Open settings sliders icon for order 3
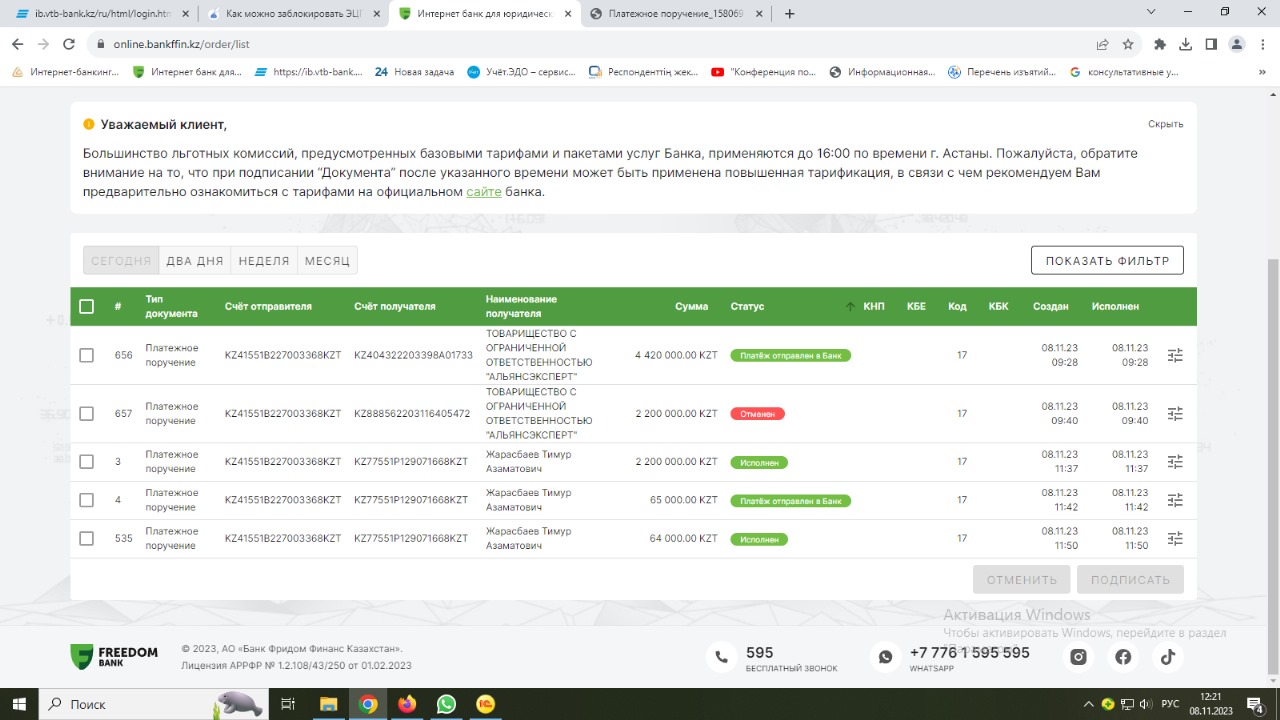This screenshot has height=720, width=1280. [x=1175, y=461]
